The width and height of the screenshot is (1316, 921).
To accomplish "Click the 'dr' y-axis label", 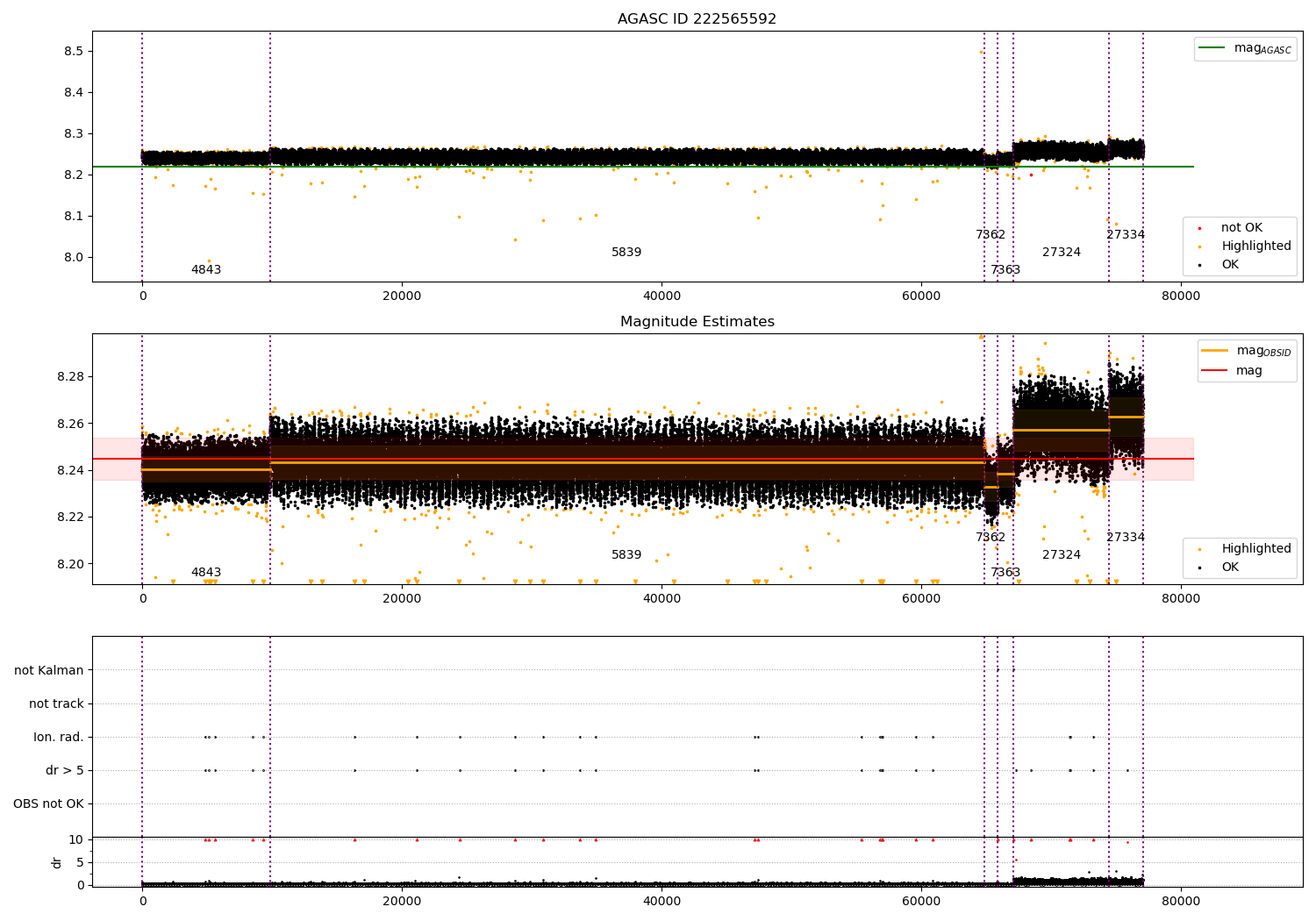I will [x=57, y=862].
